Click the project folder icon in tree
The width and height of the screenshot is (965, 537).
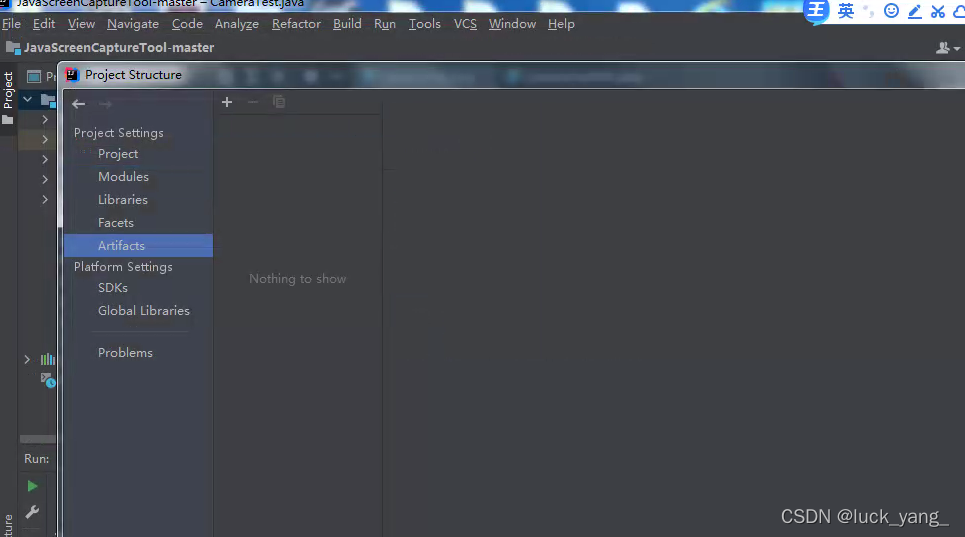(48, 100)
